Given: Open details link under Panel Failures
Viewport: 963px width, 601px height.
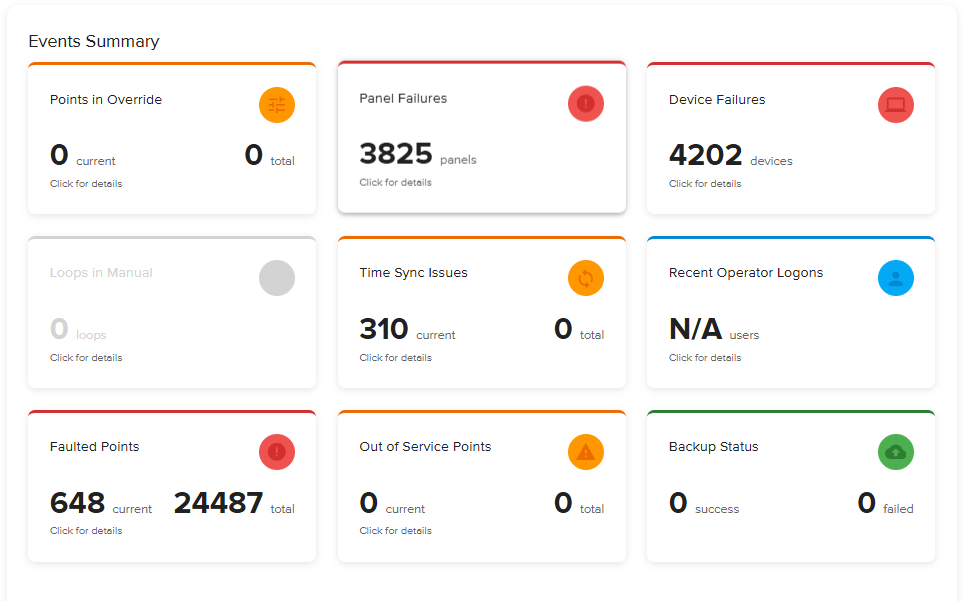Looking at the screenshot, I should tap(396, 182).
